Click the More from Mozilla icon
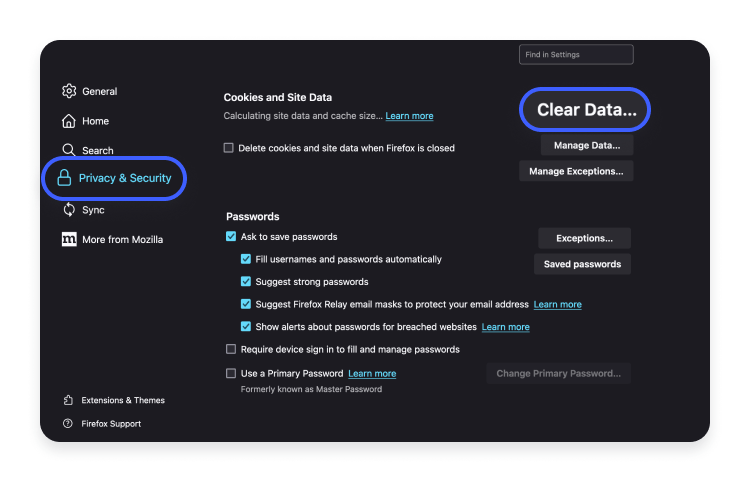Image resolution: width=750 pixels, height=482 pixels. [x=69, y=240]
